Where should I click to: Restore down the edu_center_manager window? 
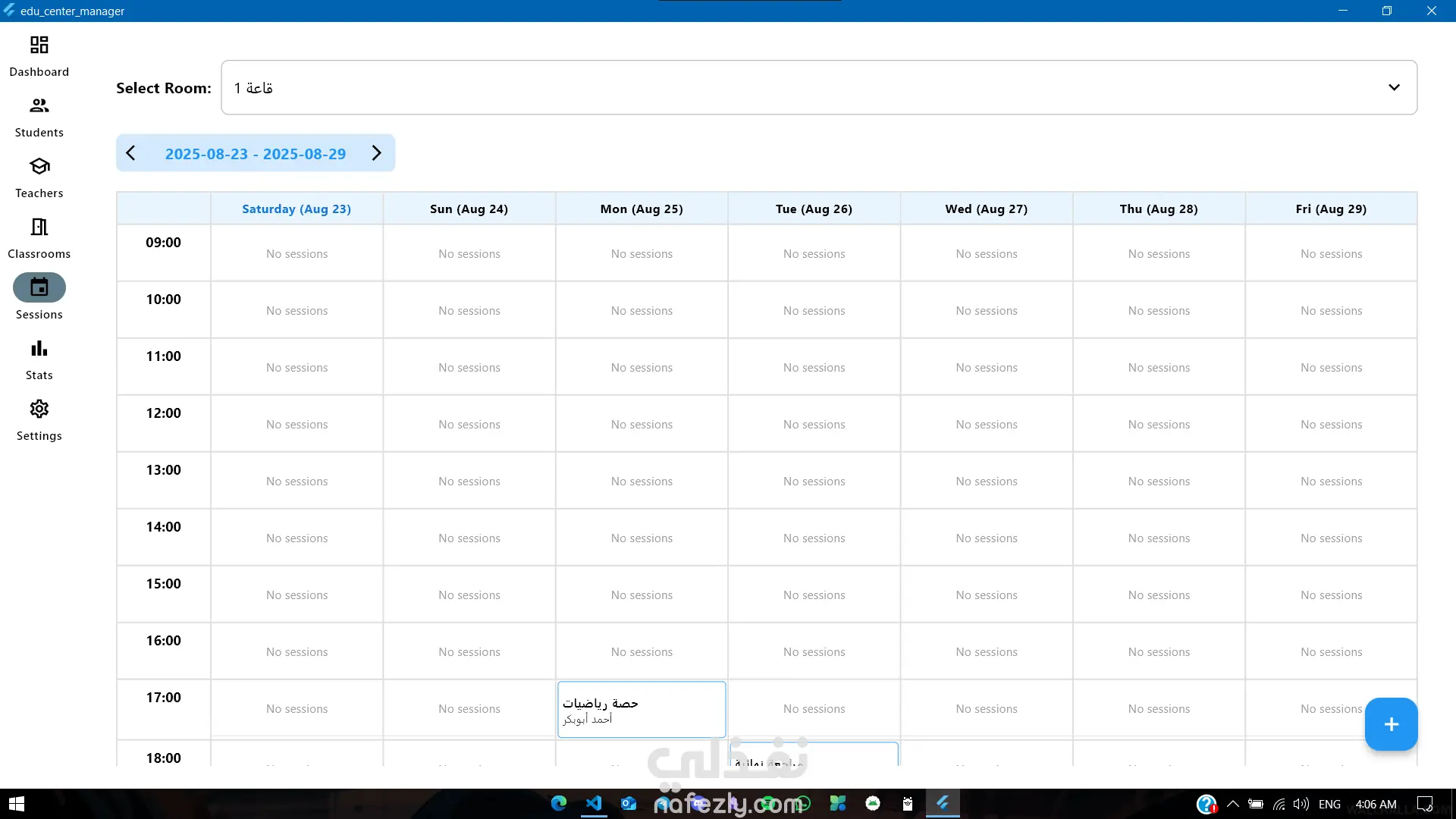pyautogui.click(x=1387, y=11)
